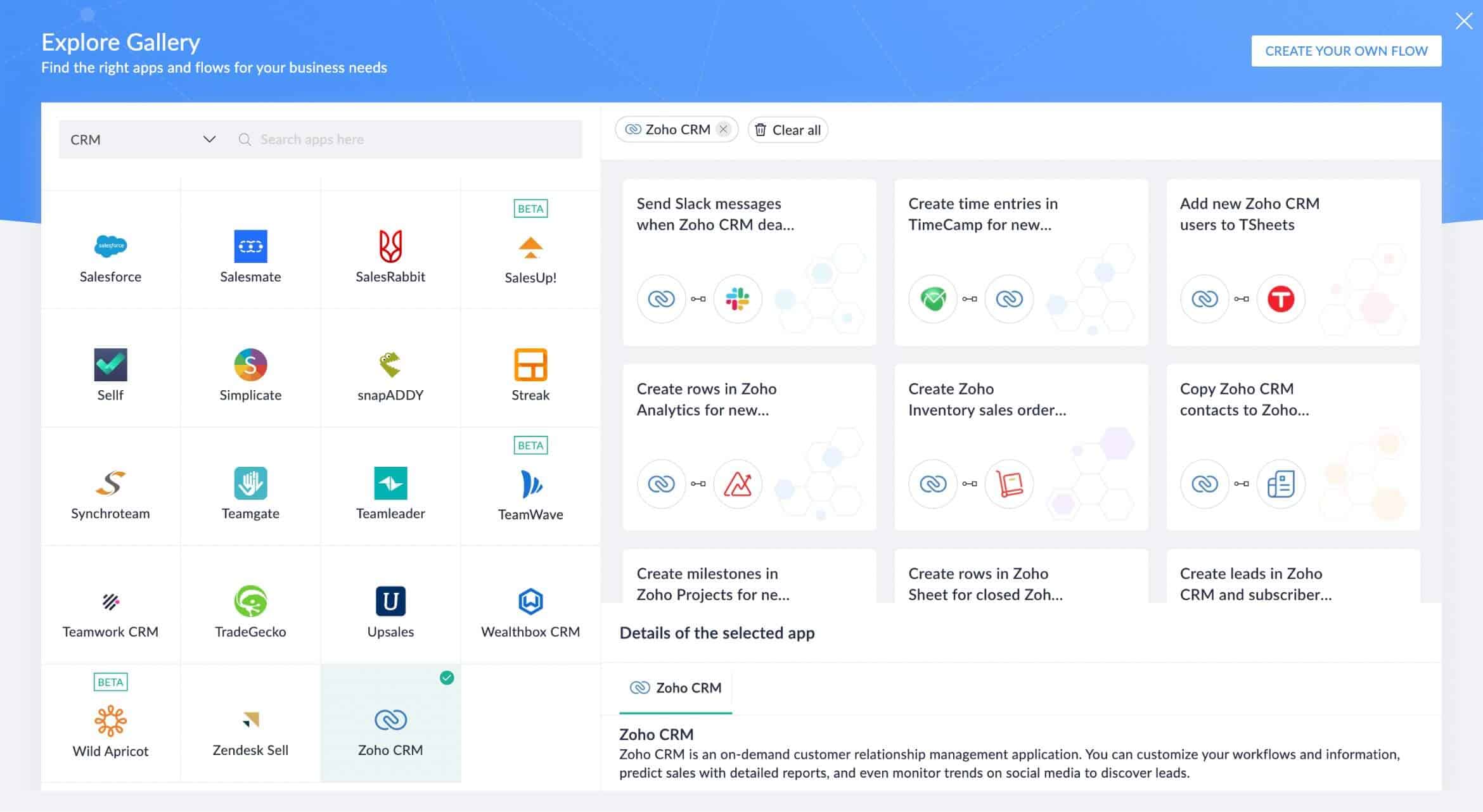Viewport: 1483px width, 812px height.
Task: Pick the Wild Apricot app icon
Action: [x=110, y=721]
